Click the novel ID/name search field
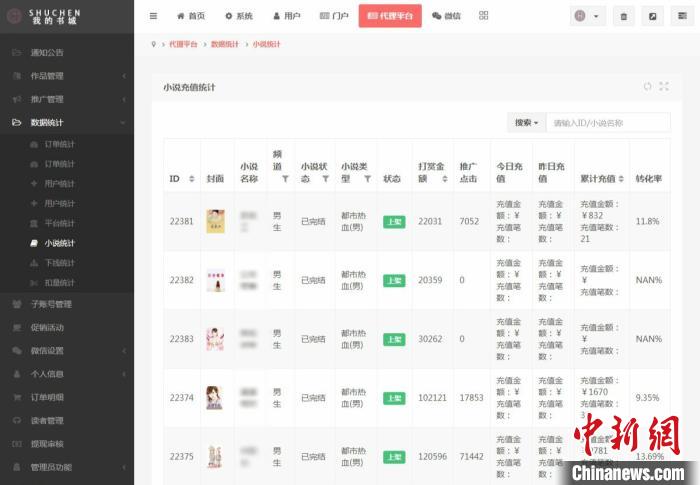 (609, 123)
